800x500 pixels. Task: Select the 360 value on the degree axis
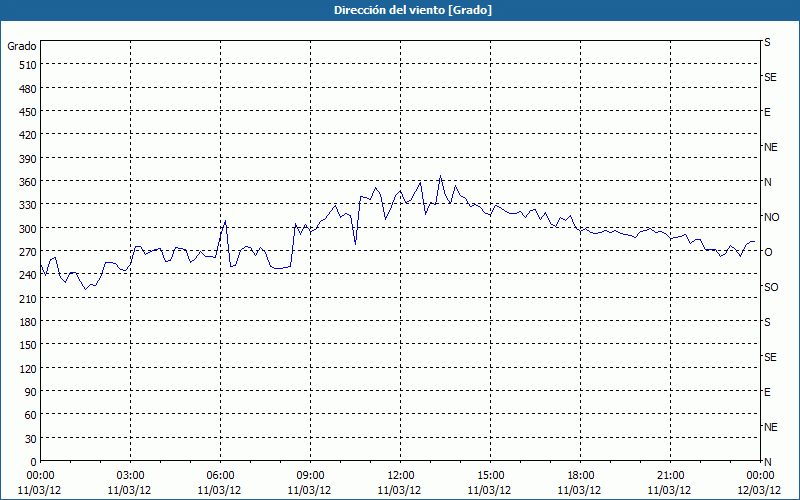(28, 182)
